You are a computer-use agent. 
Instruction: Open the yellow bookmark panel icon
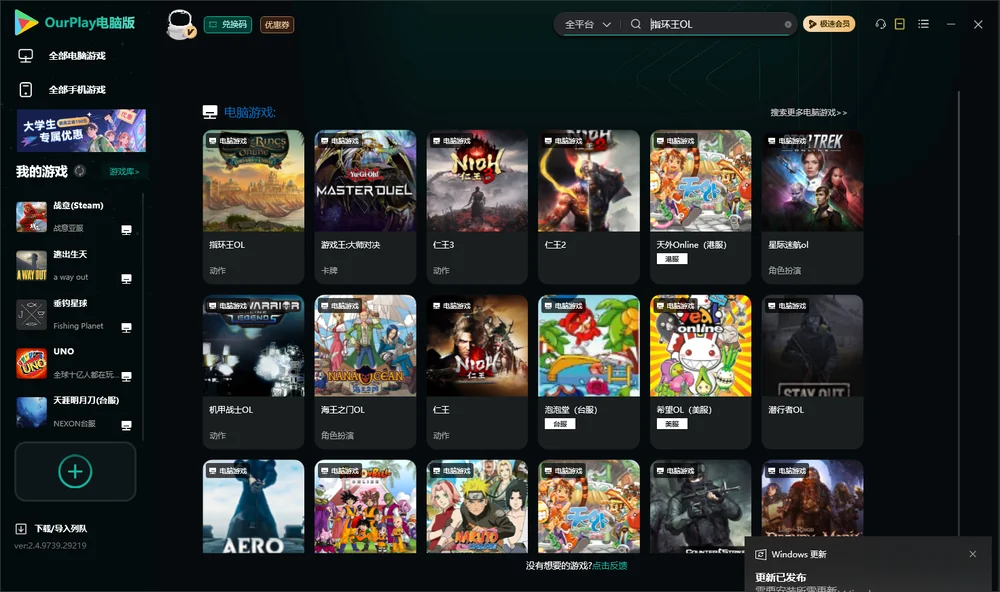point(899,24)
